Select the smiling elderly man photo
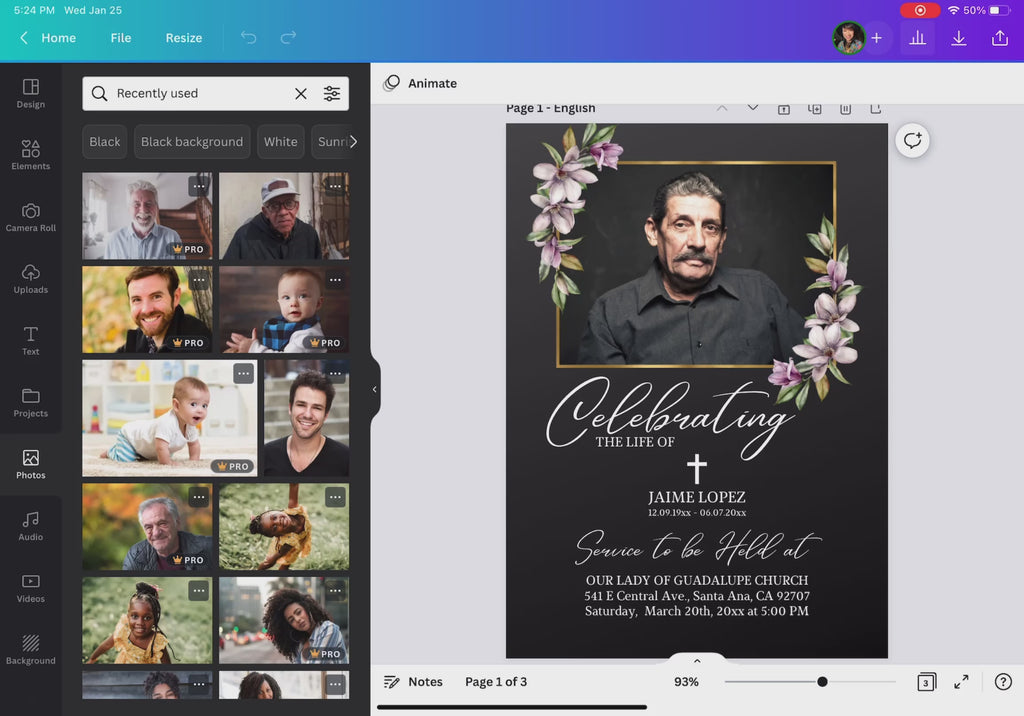 click(x=147, y=216)
